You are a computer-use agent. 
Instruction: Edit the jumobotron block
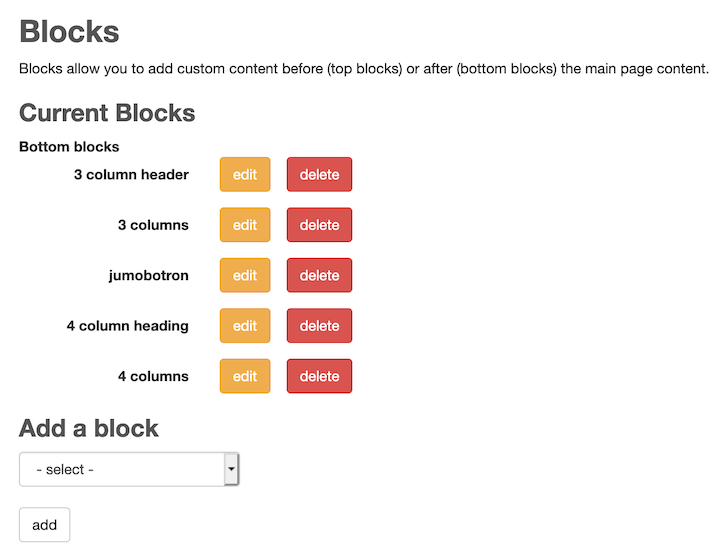245,275
